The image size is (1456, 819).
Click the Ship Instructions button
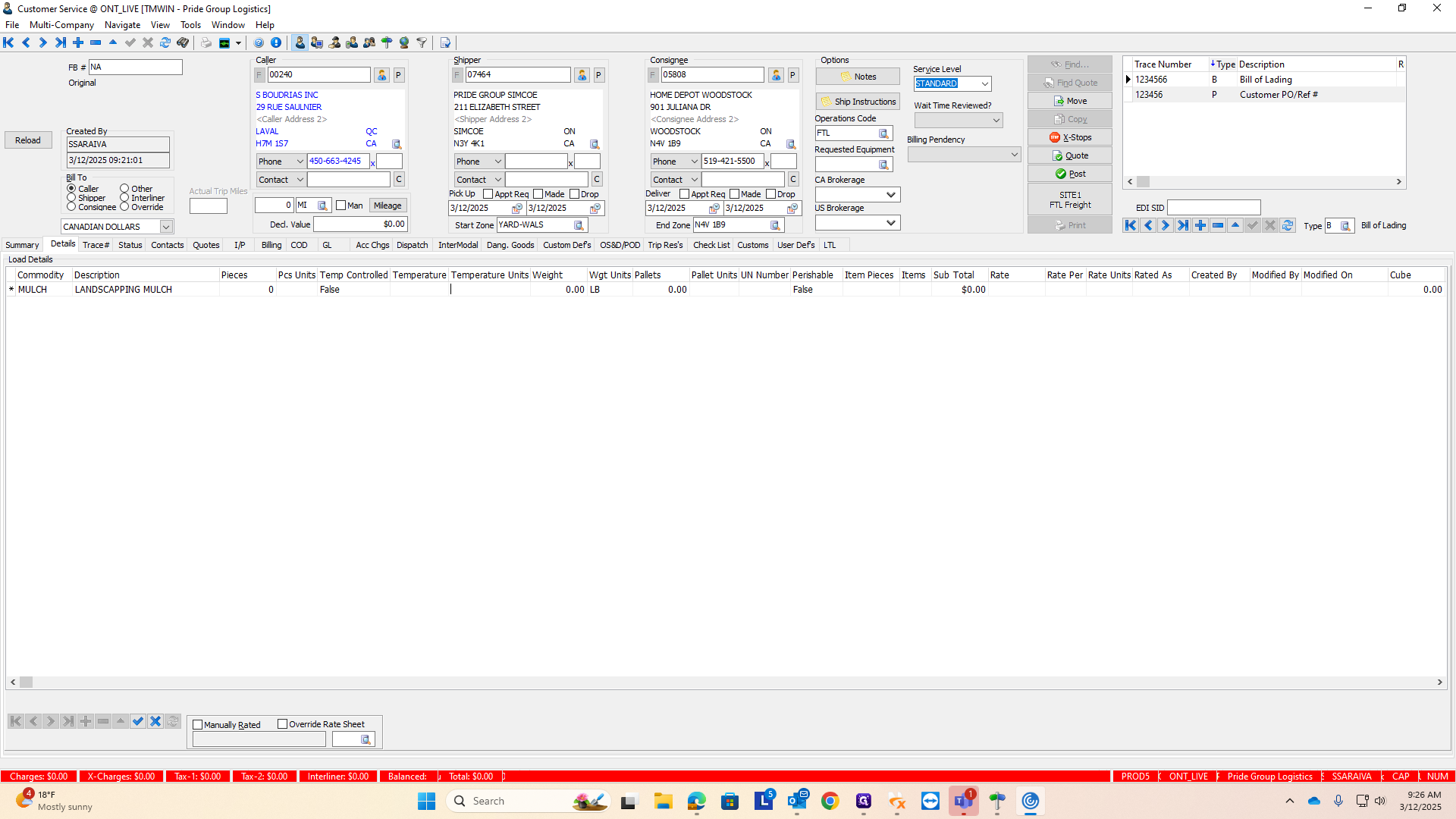pyautogui.click(x=858, y=102)
